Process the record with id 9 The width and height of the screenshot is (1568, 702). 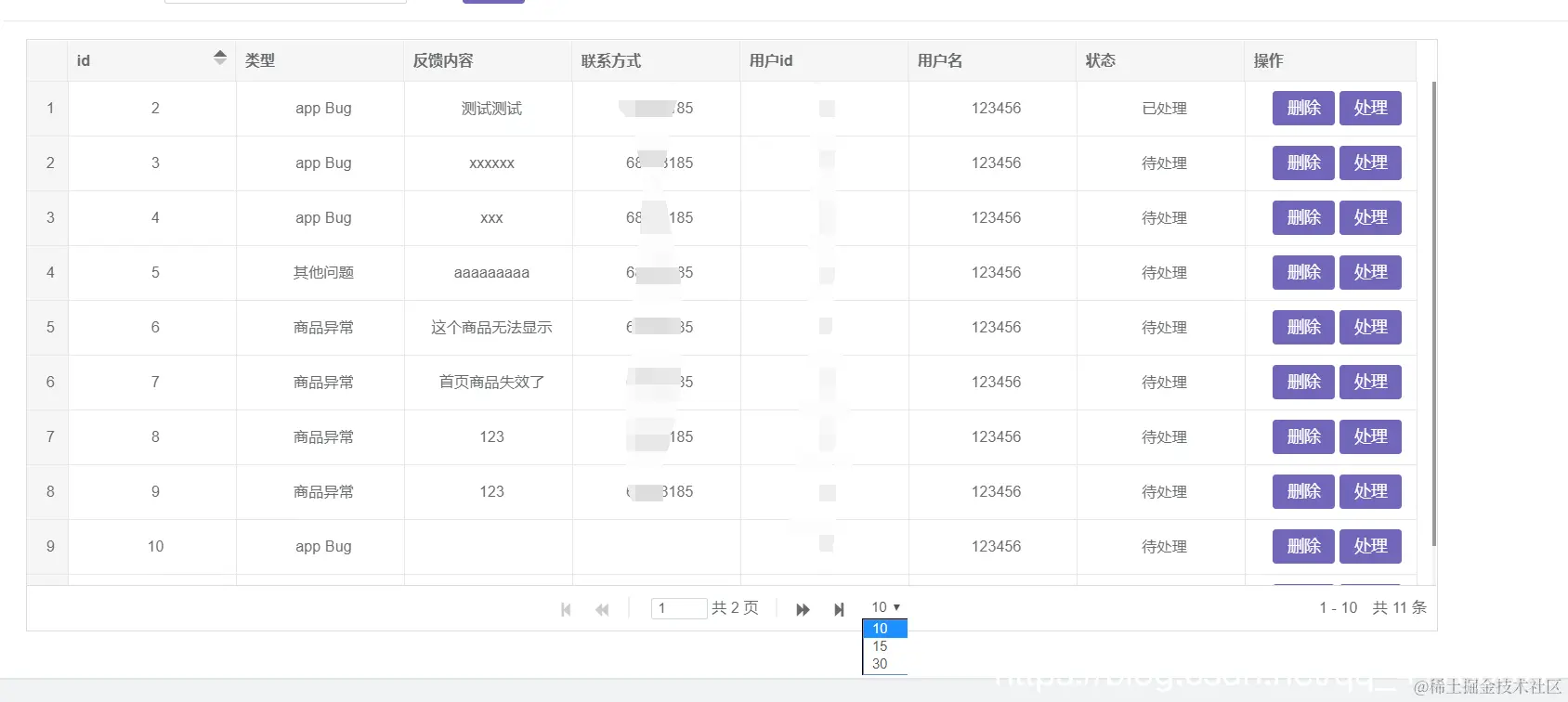pyautogui.click(x=1370, y=491)
